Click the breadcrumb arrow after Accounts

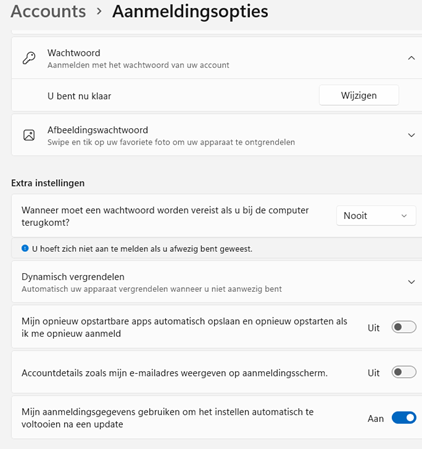99,12
